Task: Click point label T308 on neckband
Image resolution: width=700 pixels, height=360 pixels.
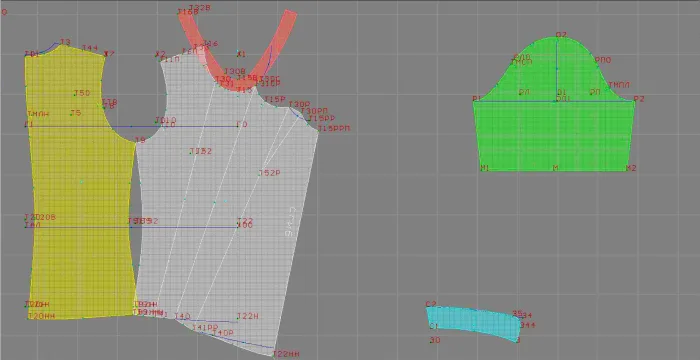Action: coord(235,71)
